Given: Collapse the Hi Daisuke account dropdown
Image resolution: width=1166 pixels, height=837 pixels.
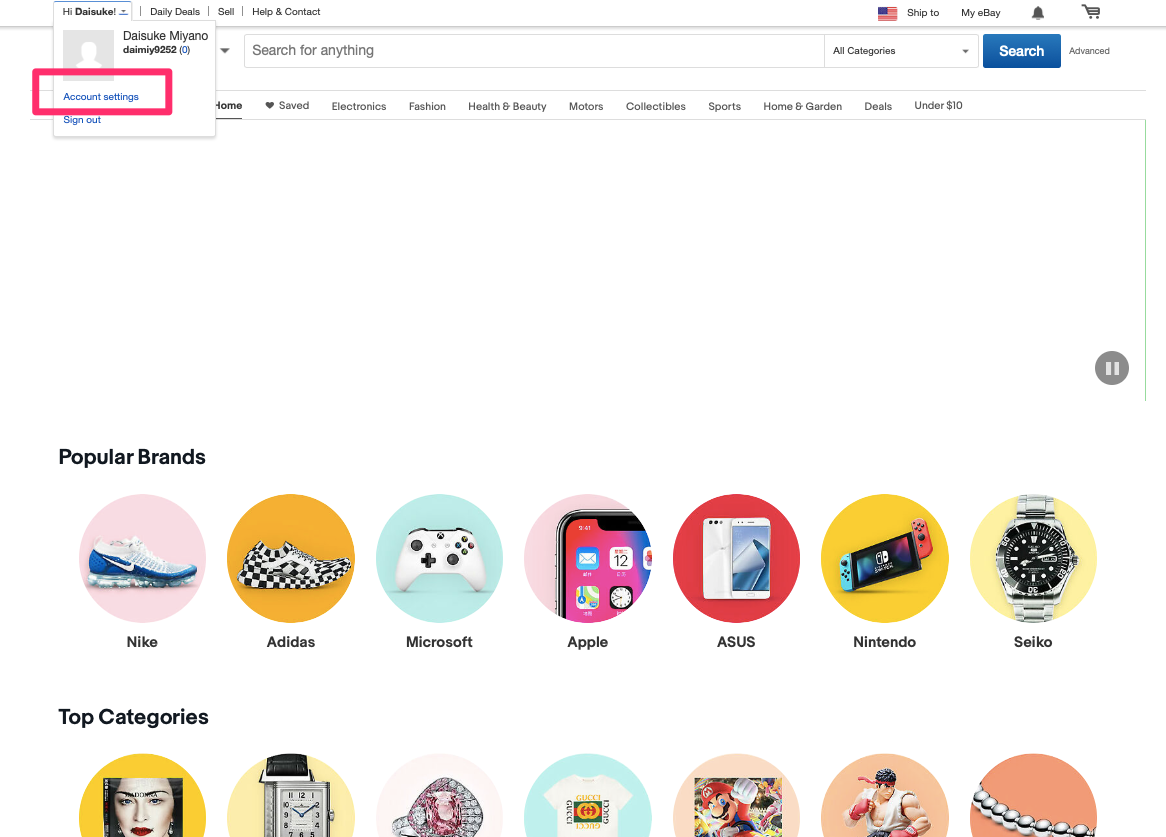Looking at the screenshot, I should click(95, 12).
